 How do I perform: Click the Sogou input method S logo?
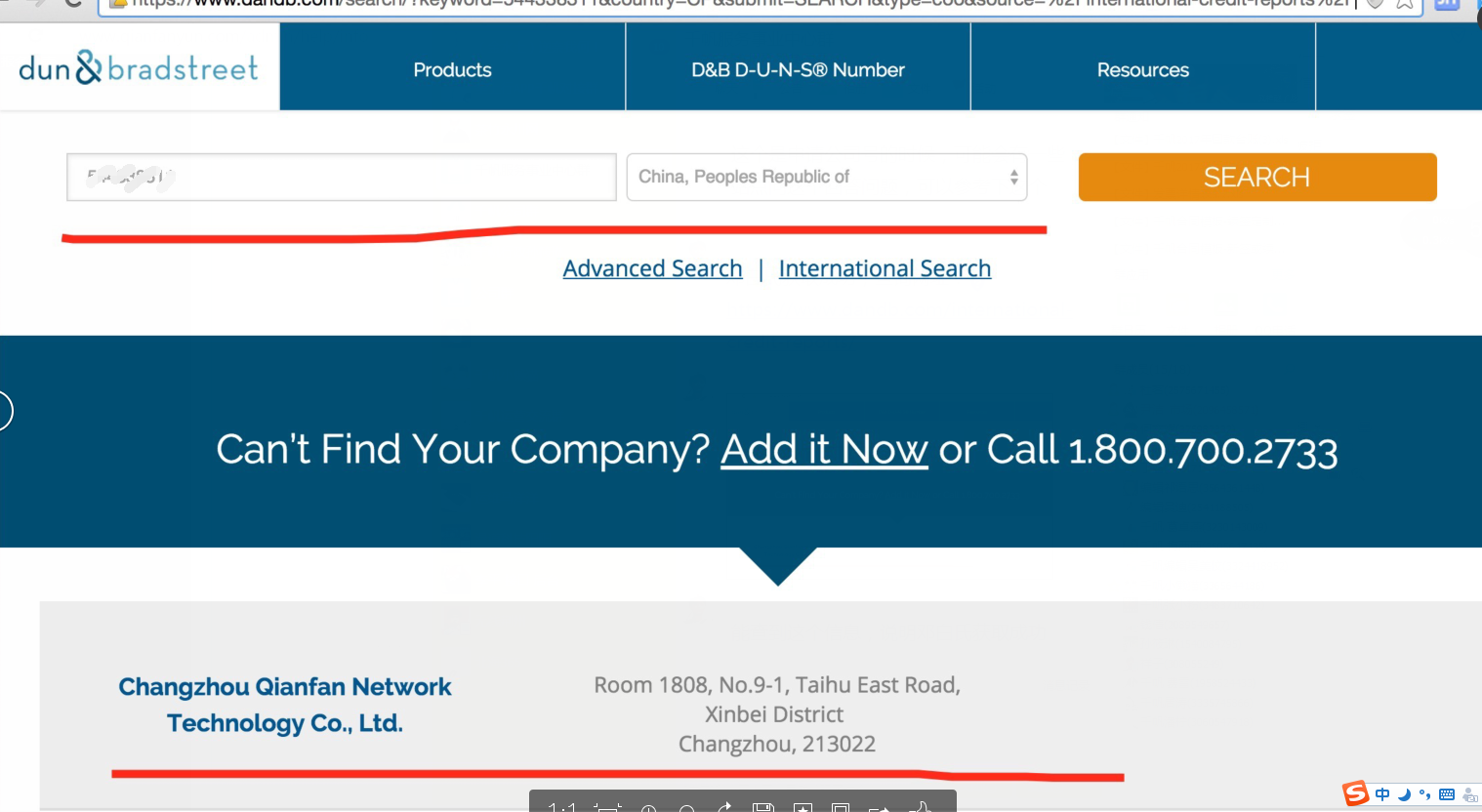tap(1356, 792)
